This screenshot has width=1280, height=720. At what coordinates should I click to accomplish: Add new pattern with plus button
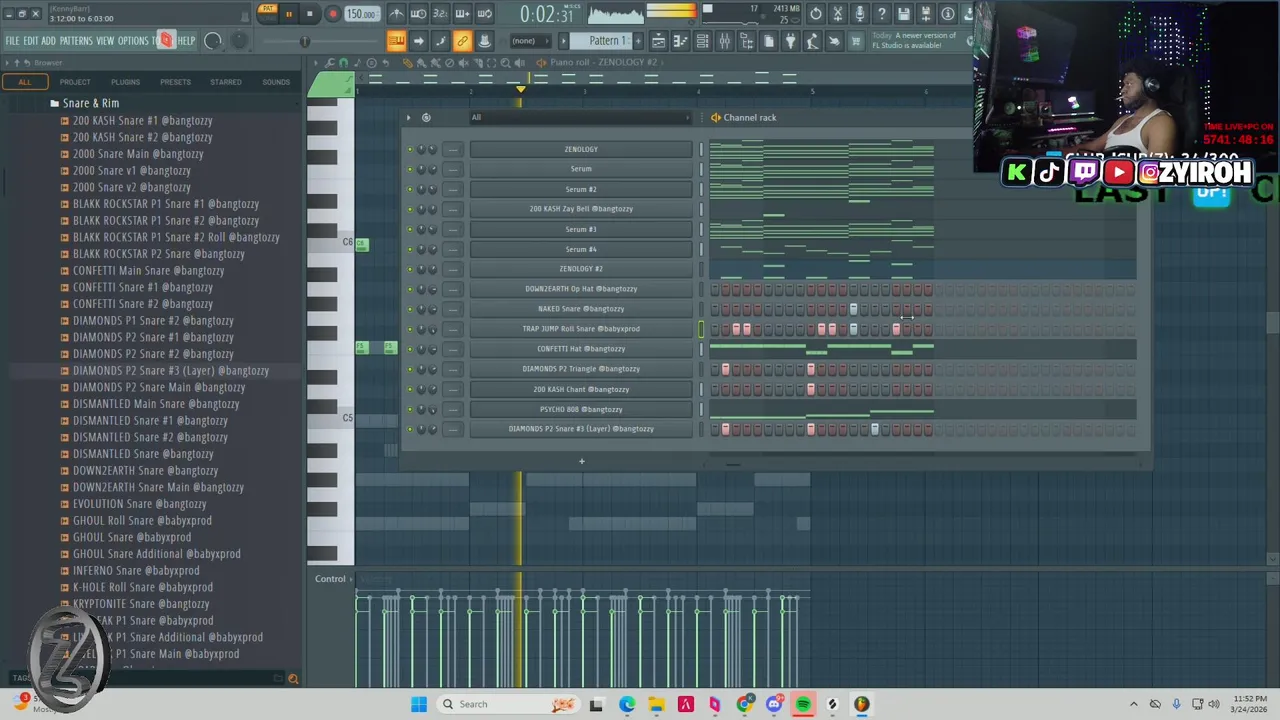[x=640, y=41]
